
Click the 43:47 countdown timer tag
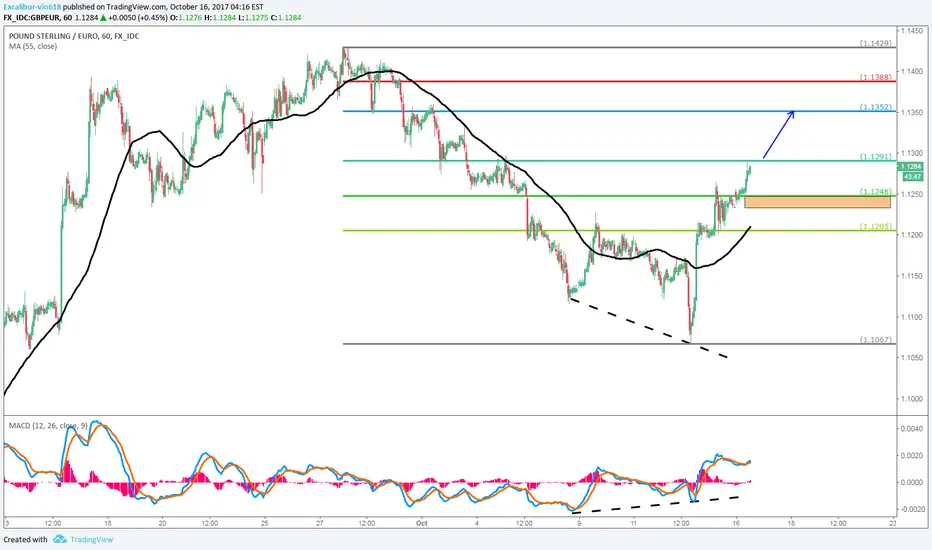pyautogui.click(x=911, y=177)
